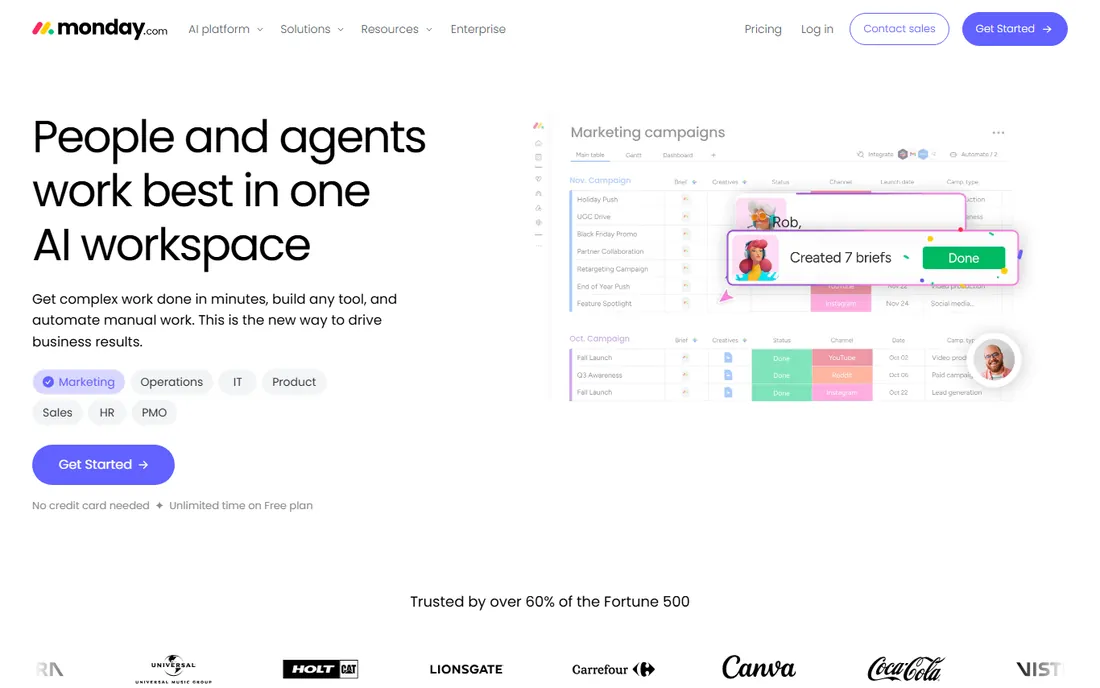Screen dimensions: 1100x688
Task: Select the Marketing chip
Action: 79,382
